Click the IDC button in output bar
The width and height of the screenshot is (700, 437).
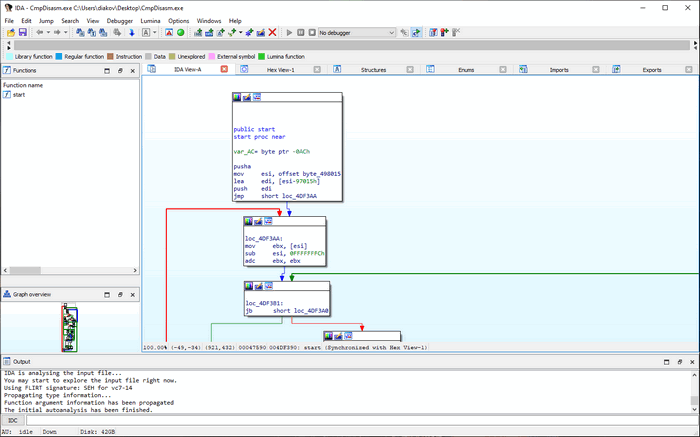(x=13, y=420)
